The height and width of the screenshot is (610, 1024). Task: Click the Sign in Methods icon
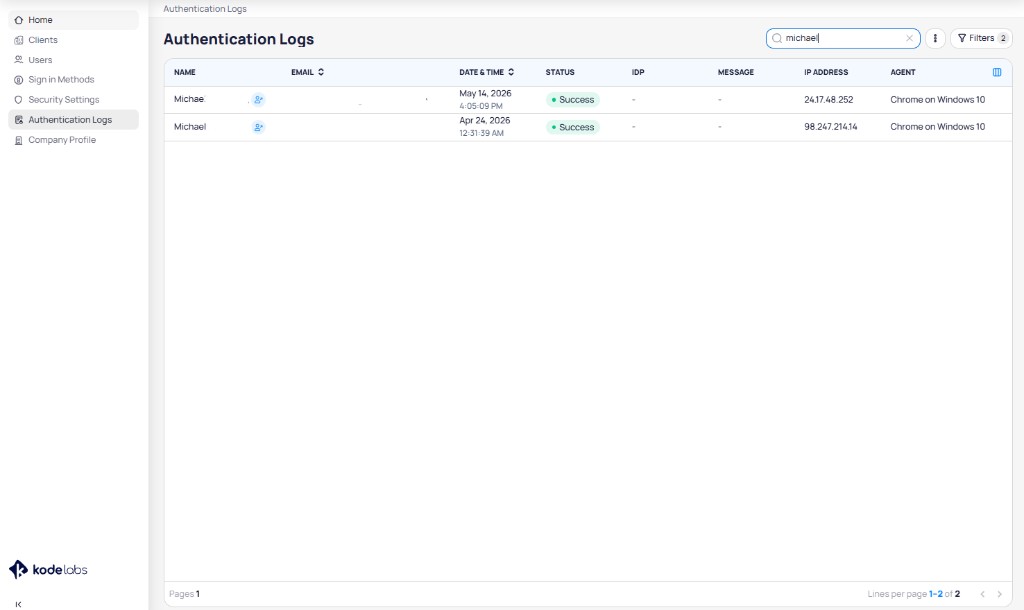point(18,80)
